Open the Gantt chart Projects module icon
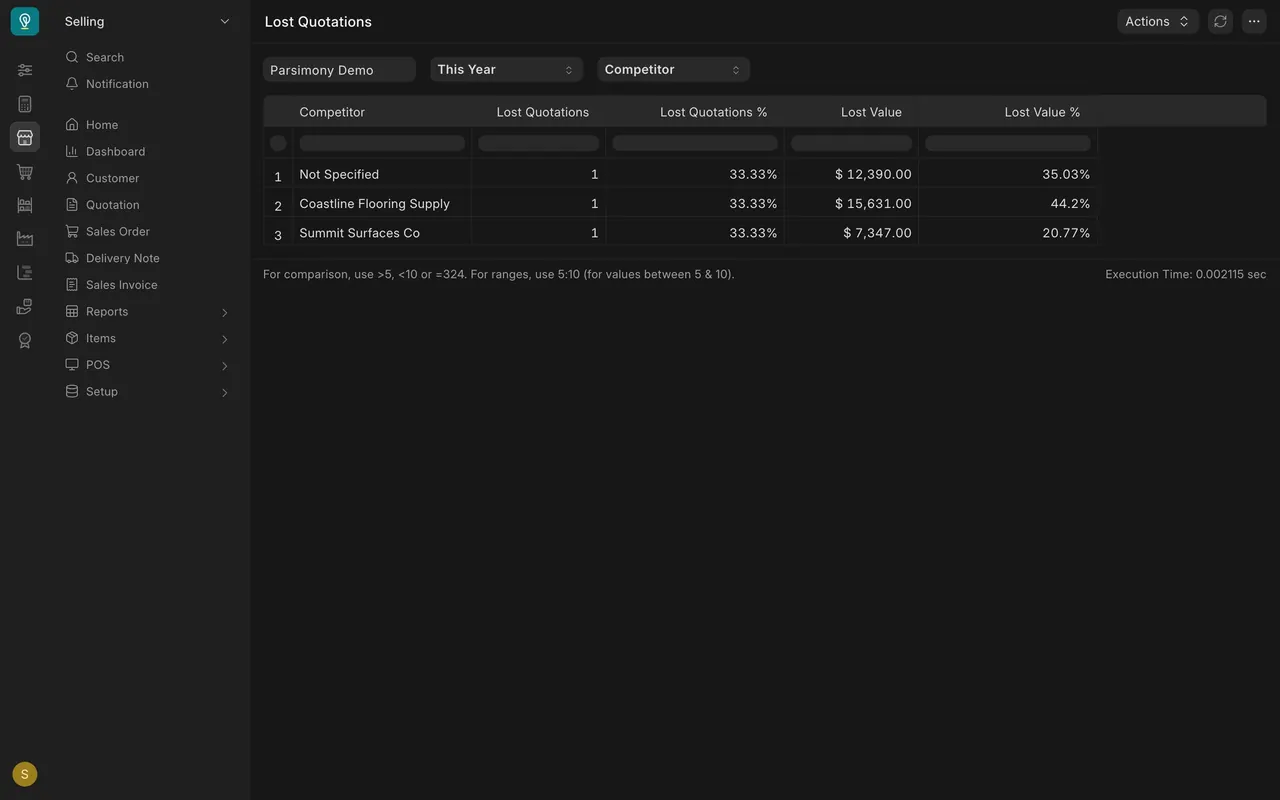Image resolution: width=1280 pixels, height=800 pixels. (x=25, y=272)
